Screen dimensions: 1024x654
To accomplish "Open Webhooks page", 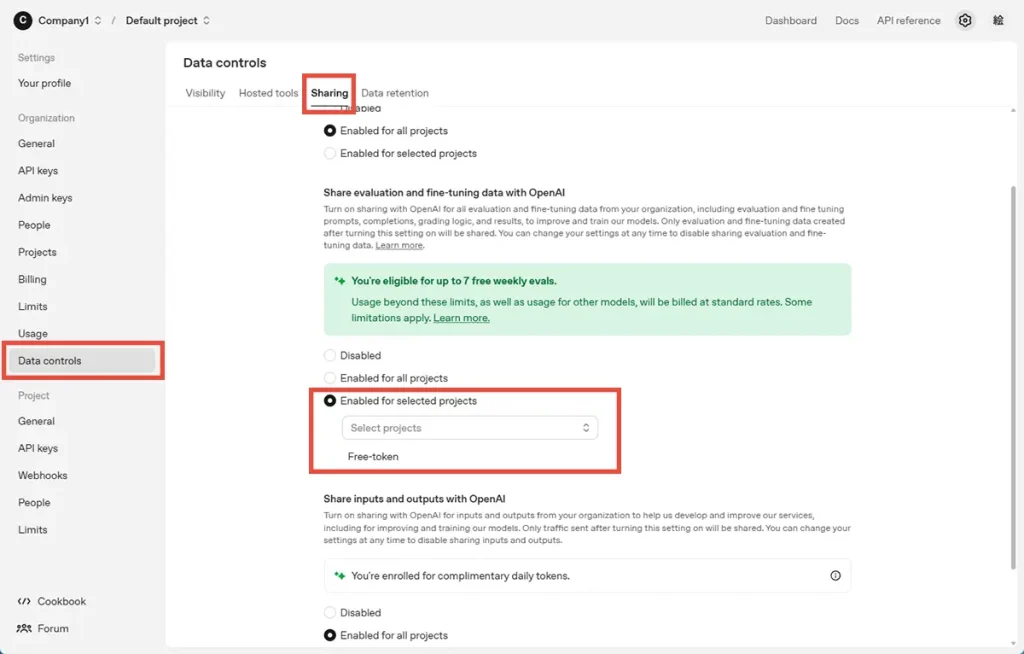I will coord(42,476).
